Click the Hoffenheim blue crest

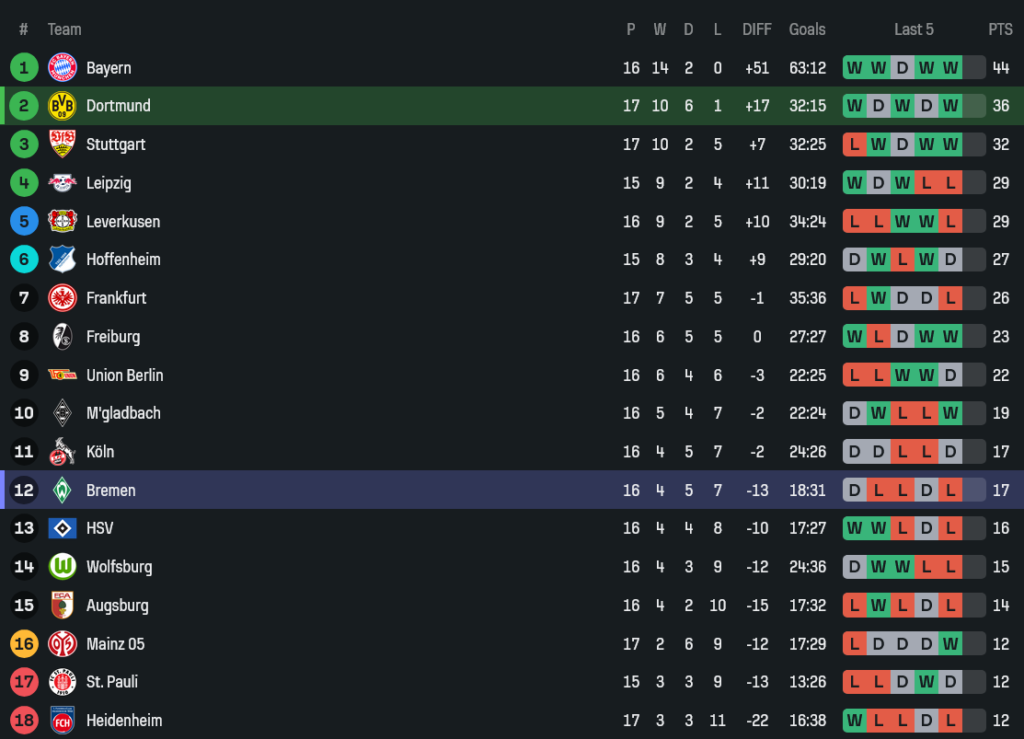62,259
